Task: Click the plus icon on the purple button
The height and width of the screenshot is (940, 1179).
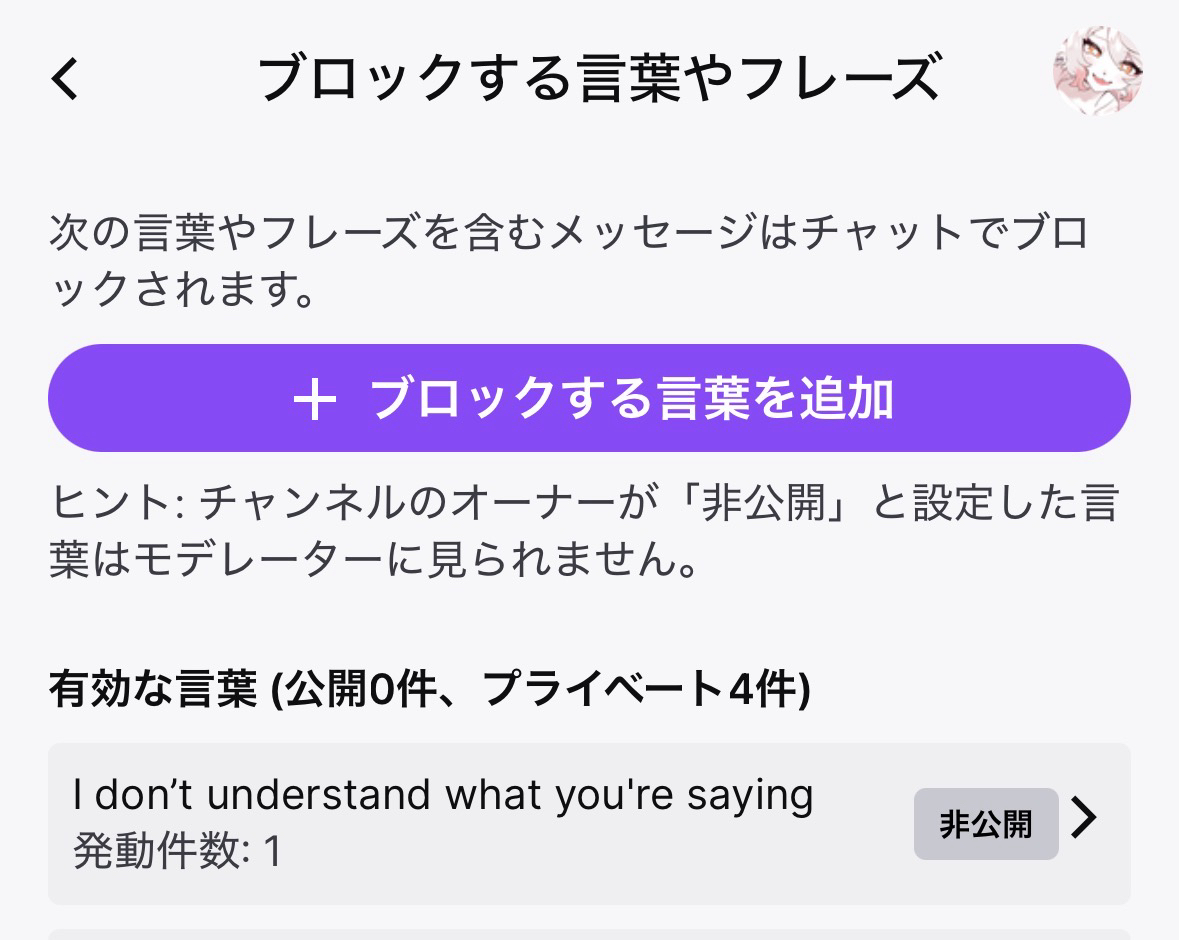Action: click(314, 399)
